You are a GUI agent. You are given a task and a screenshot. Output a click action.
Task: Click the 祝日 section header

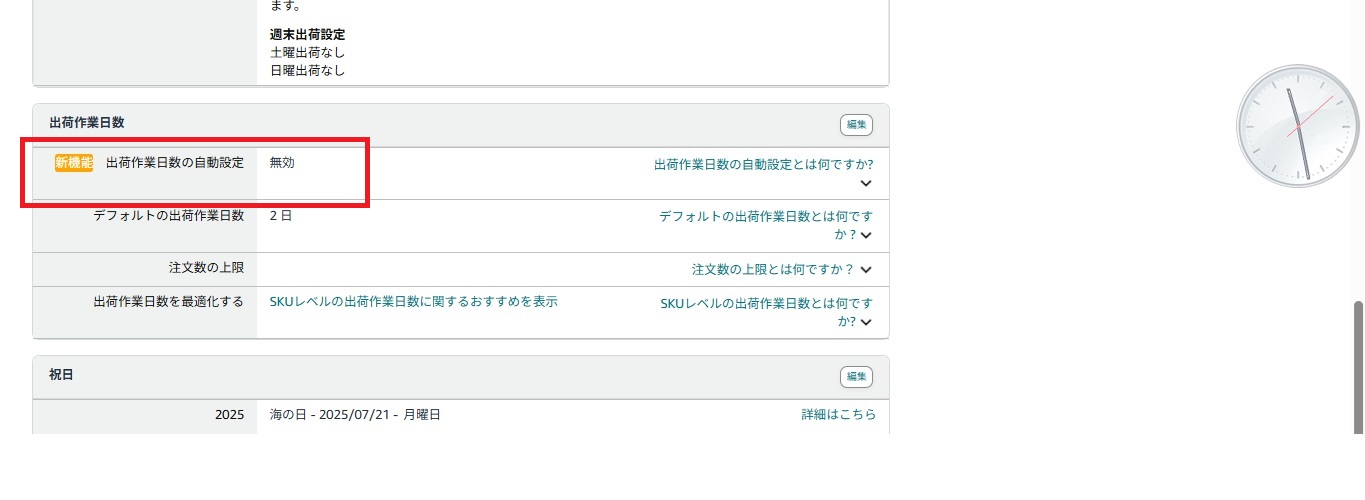(x=61, y=375)
